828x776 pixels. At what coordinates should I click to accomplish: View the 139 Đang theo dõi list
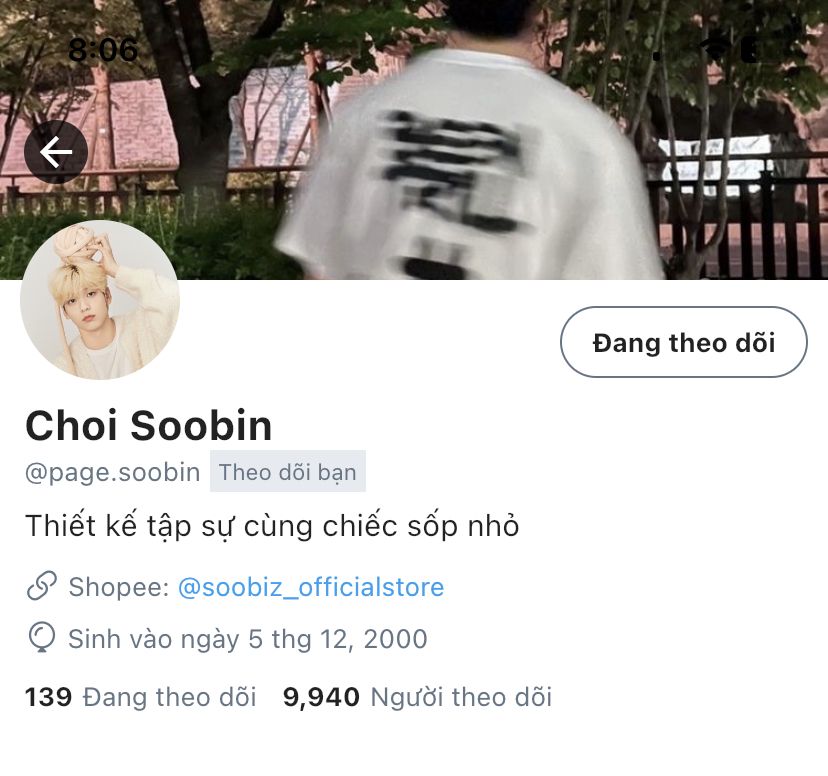pyautogui.click(x=140, y=697)
